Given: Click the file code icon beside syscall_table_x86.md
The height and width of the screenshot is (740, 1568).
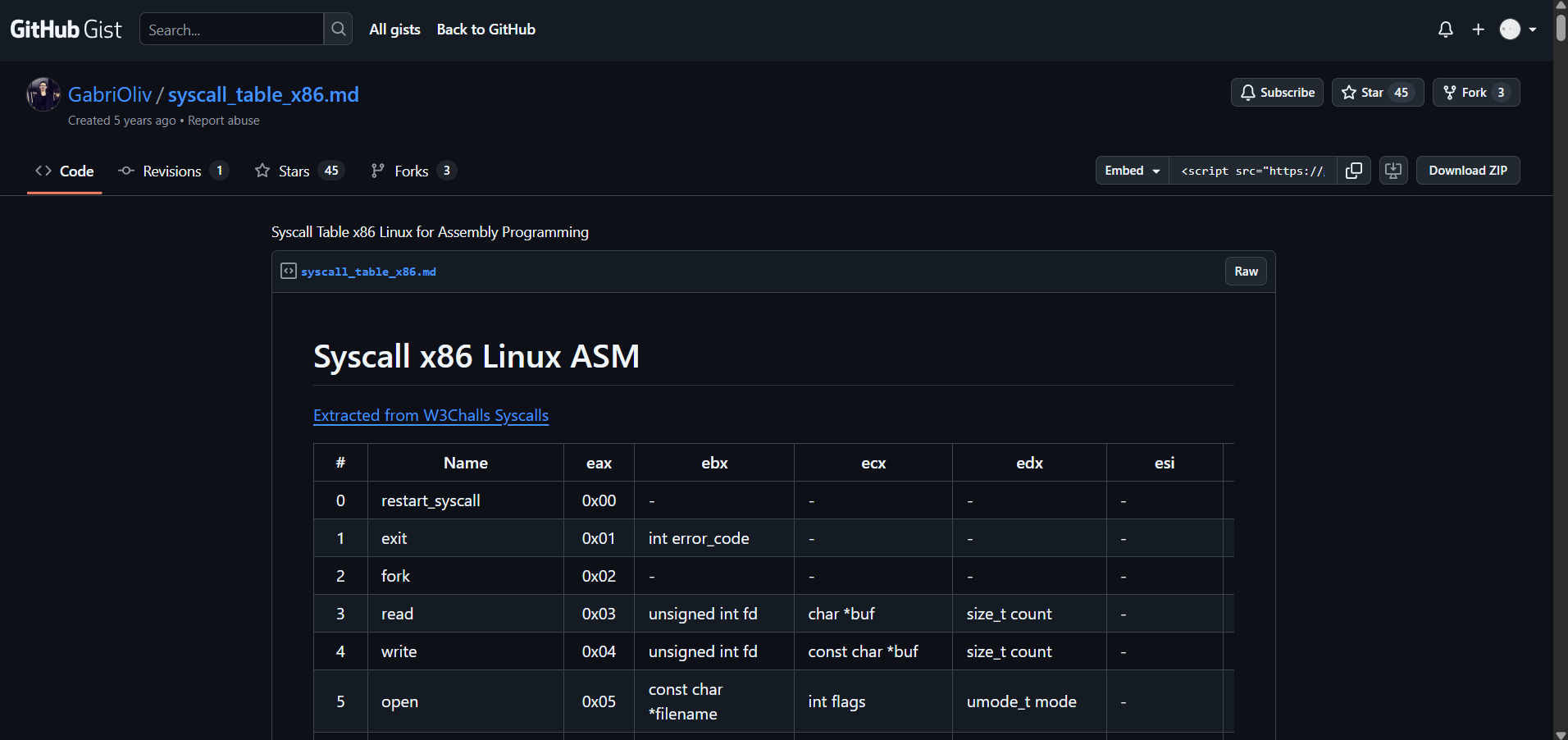Looking at the screenshot, I should pos(288,272).
